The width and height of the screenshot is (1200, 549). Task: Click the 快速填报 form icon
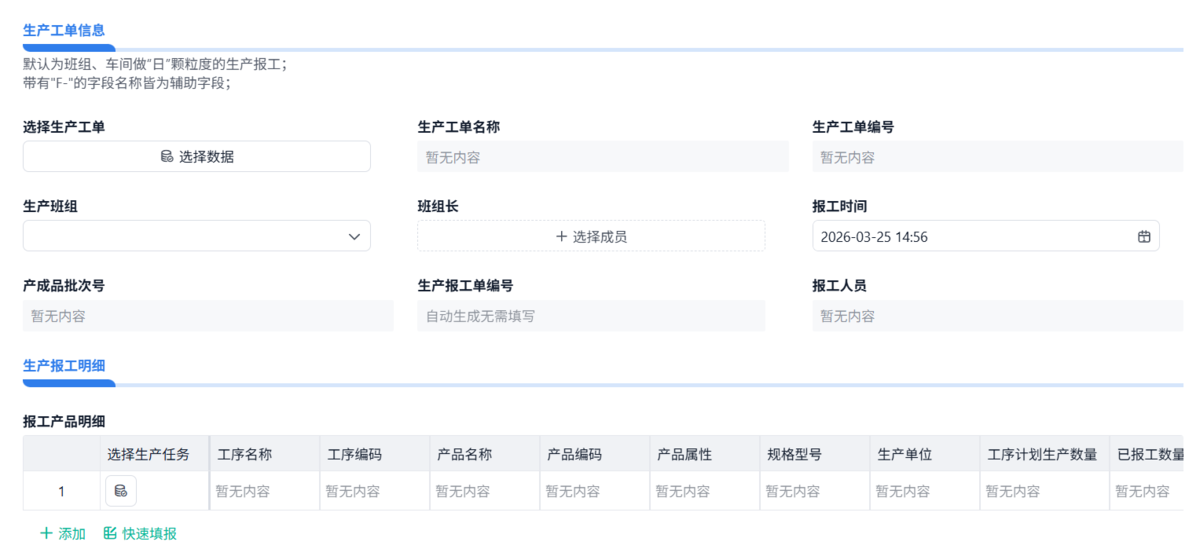coord(110,533)
